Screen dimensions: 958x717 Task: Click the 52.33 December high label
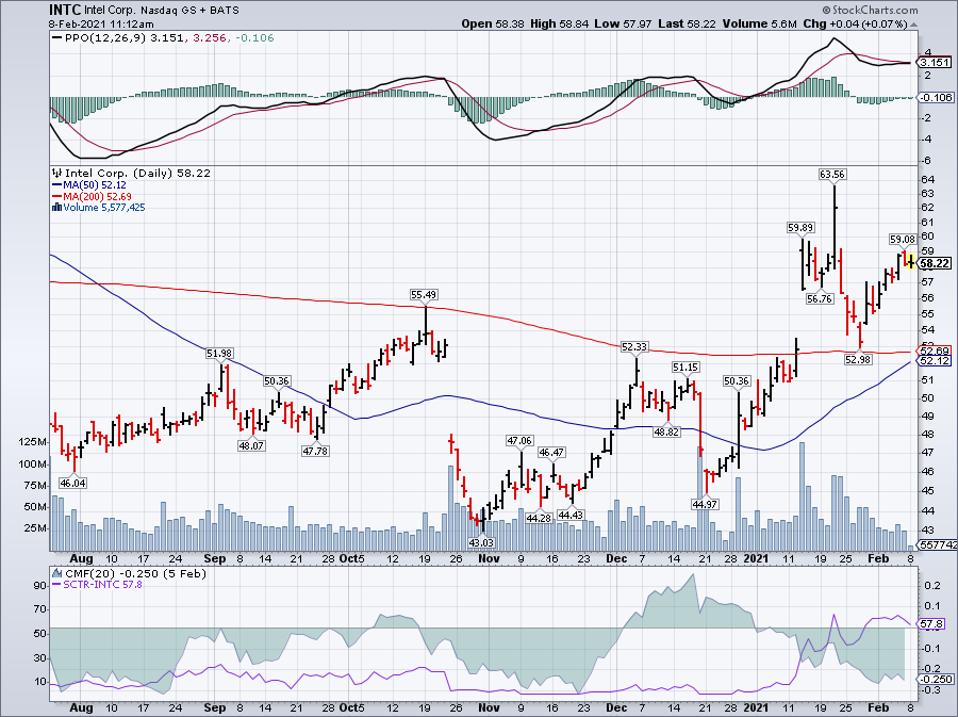click(x=634, y=346)
